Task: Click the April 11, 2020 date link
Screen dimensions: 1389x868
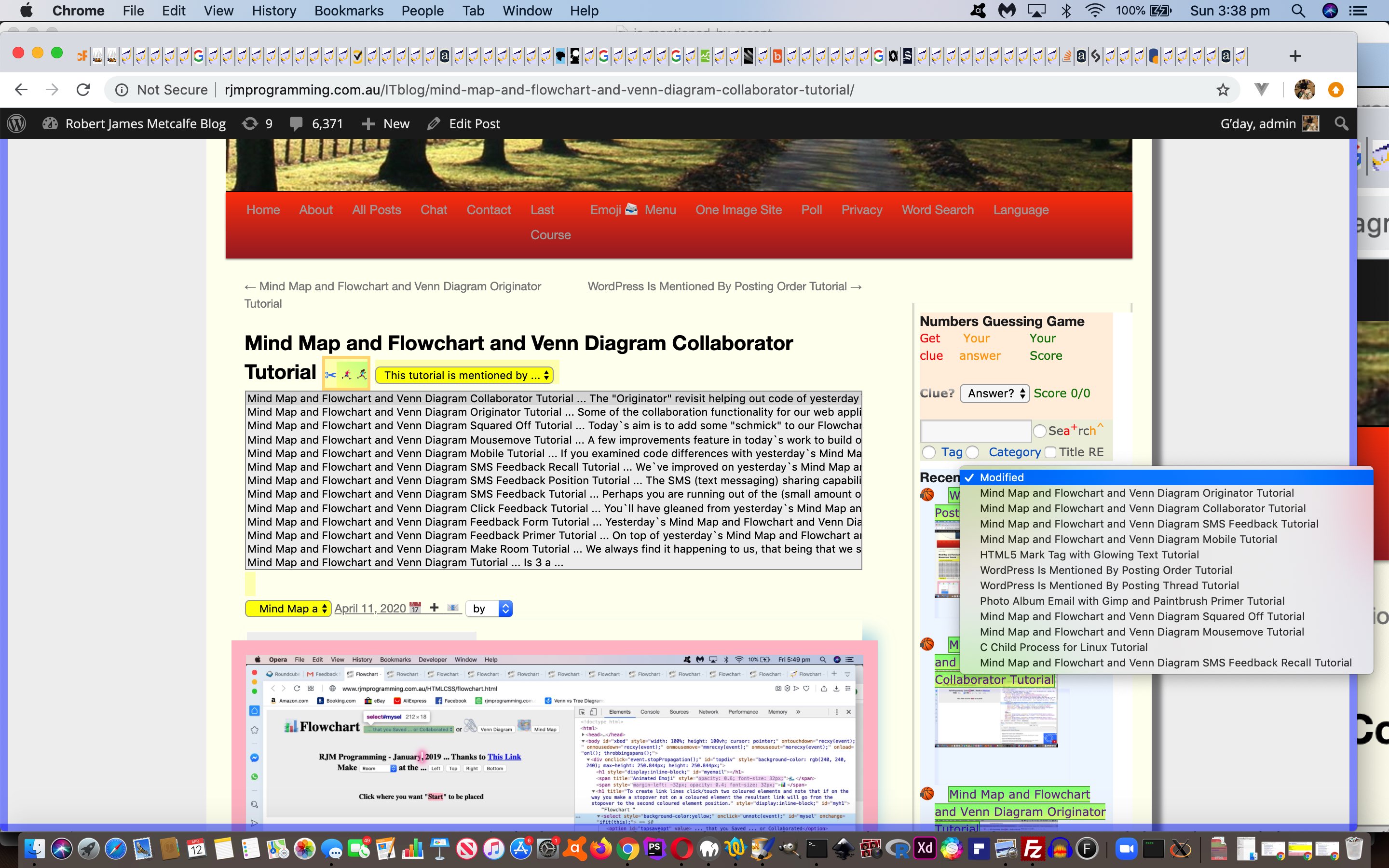Action: [x=370, y=609]
